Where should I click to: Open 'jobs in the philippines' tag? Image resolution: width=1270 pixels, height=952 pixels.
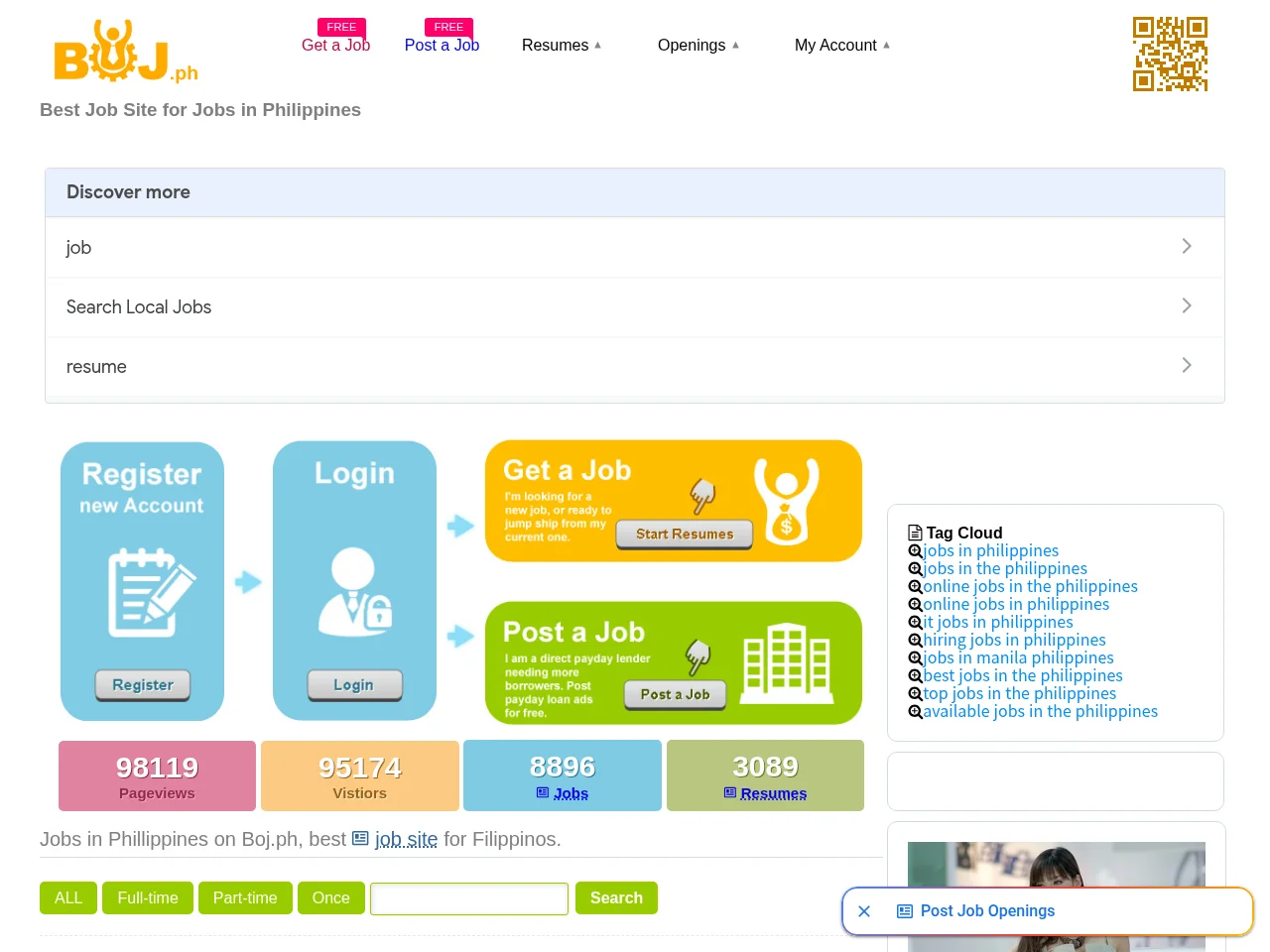pos(1005,569)
